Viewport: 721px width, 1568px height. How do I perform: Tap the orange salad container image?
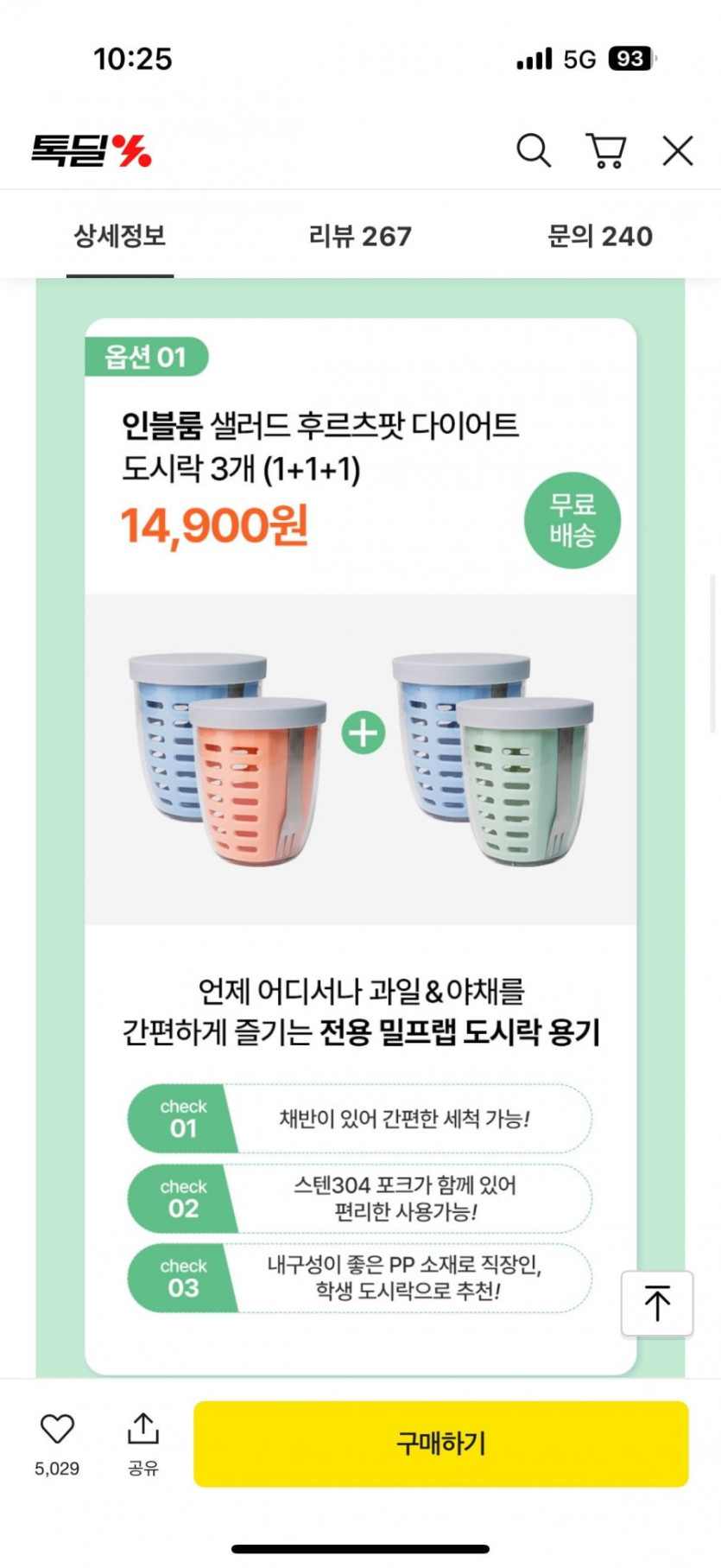click(x=257, y=782)
